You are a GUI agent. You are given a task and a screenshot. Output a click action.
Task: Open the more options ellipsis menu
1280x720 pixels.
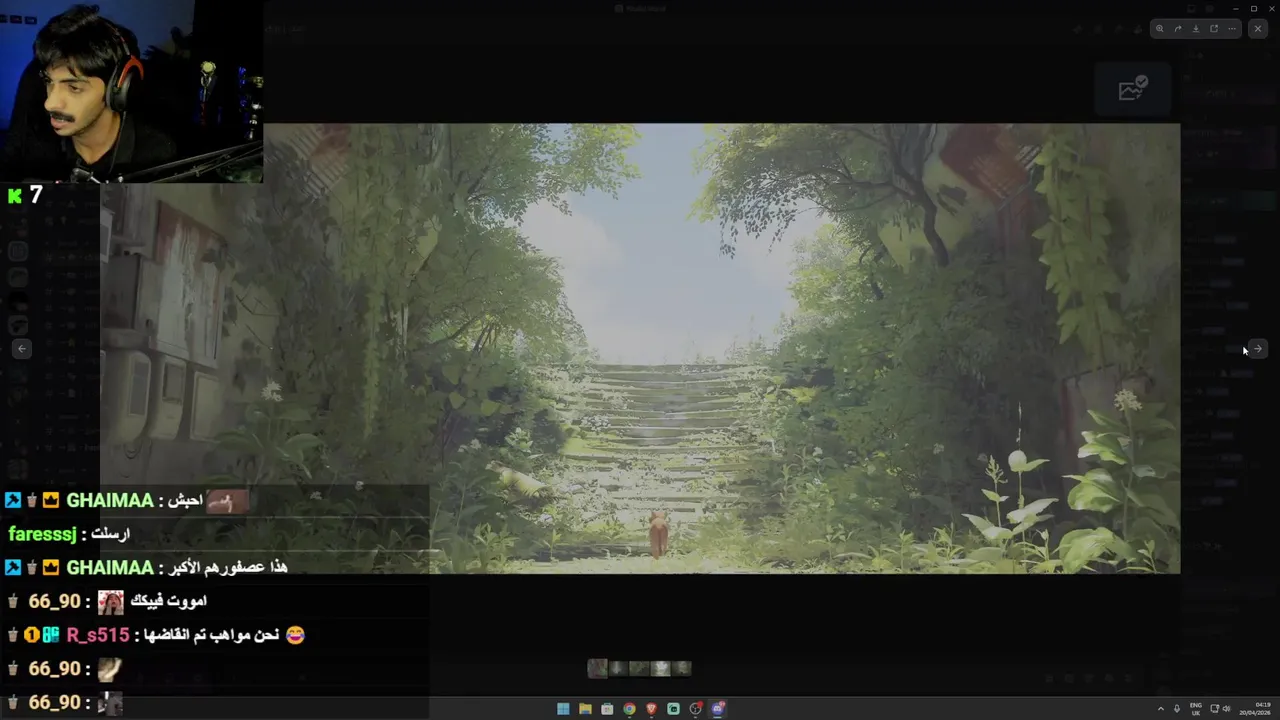(1232, 29)
